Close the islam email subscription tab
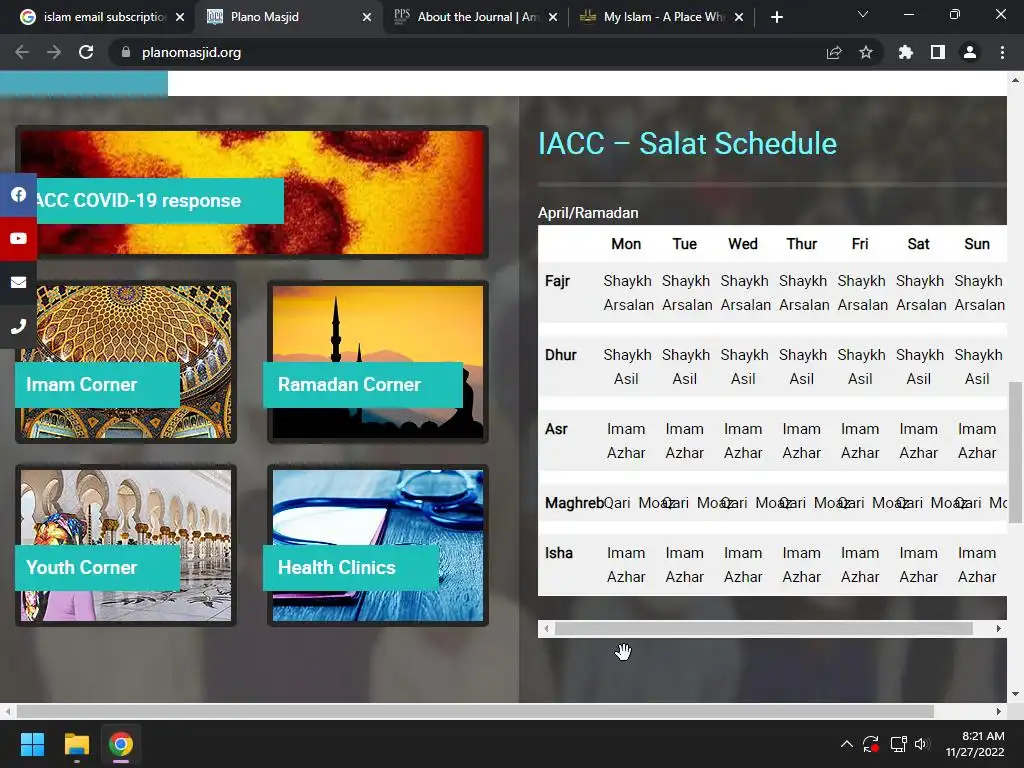 coord(180,17)
